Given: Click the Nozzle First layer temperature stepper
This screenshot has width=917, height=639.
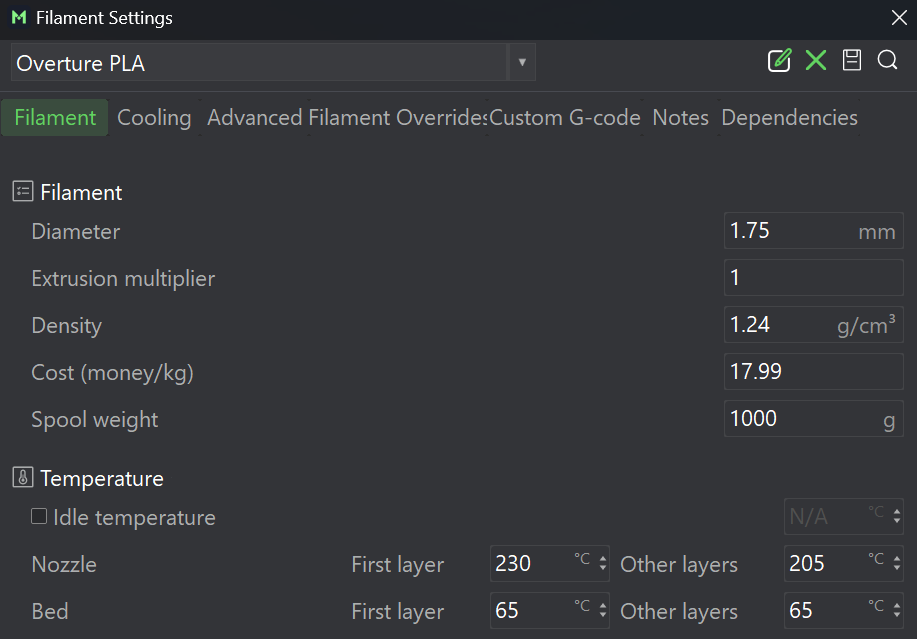Looking at the screenshot, I should 603,563.
